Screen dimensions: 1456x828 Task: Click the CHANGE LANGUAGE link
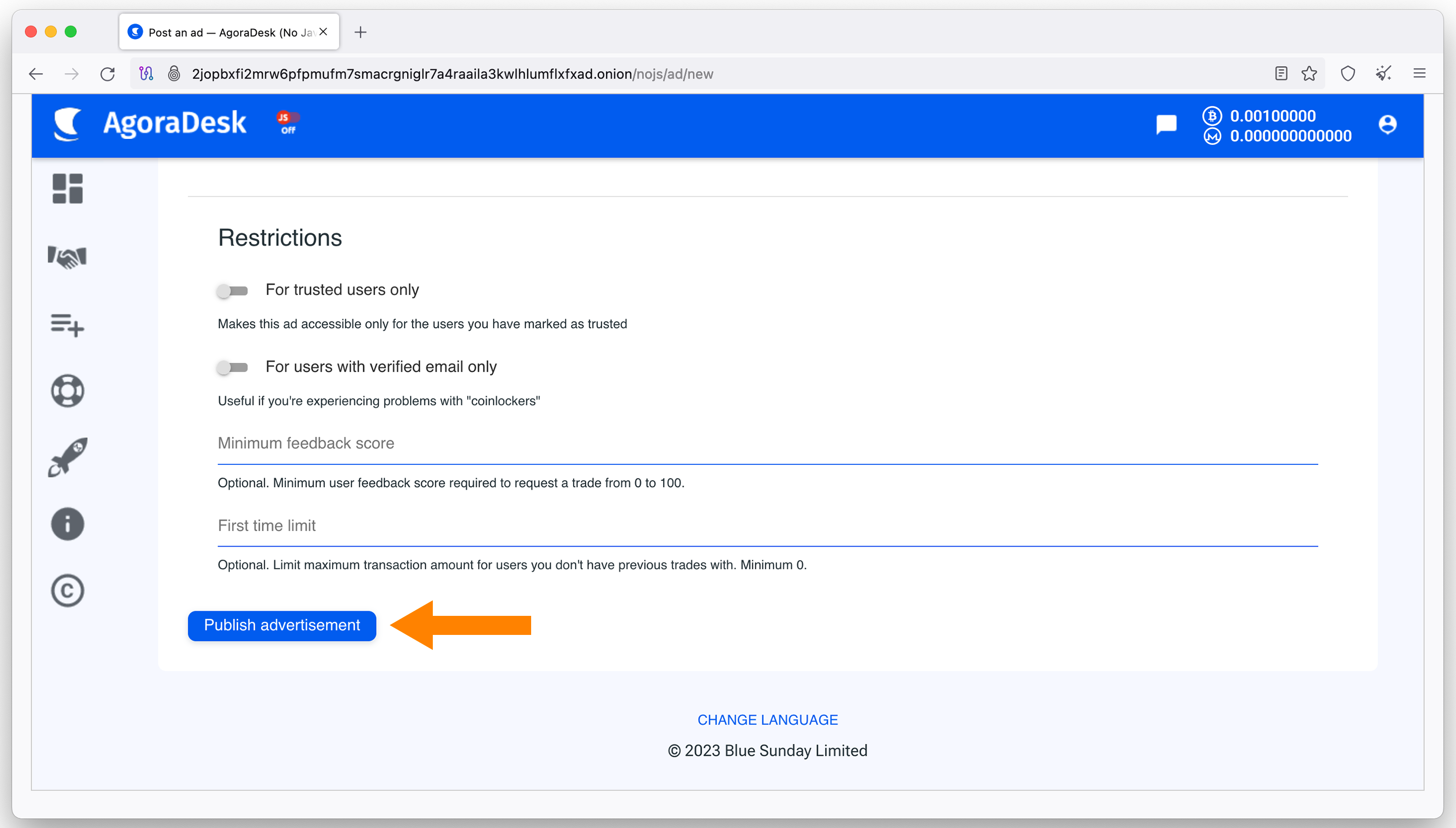click(x=767, y=720)
